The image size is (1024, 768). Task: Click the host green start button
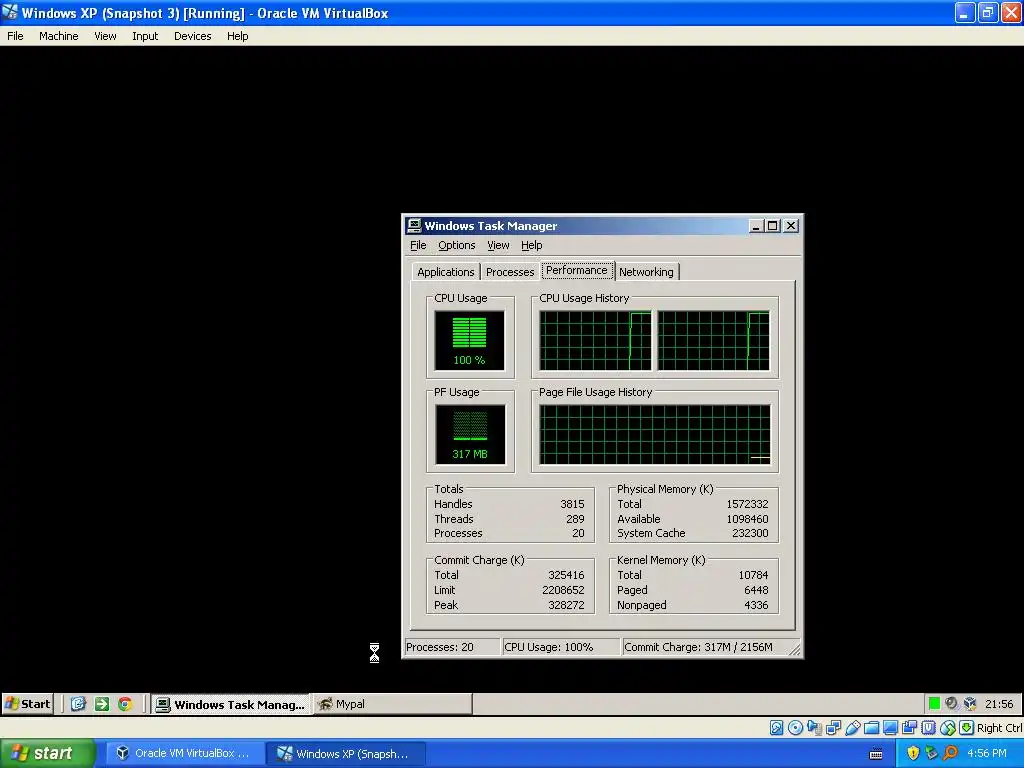[x=46, y=753]
